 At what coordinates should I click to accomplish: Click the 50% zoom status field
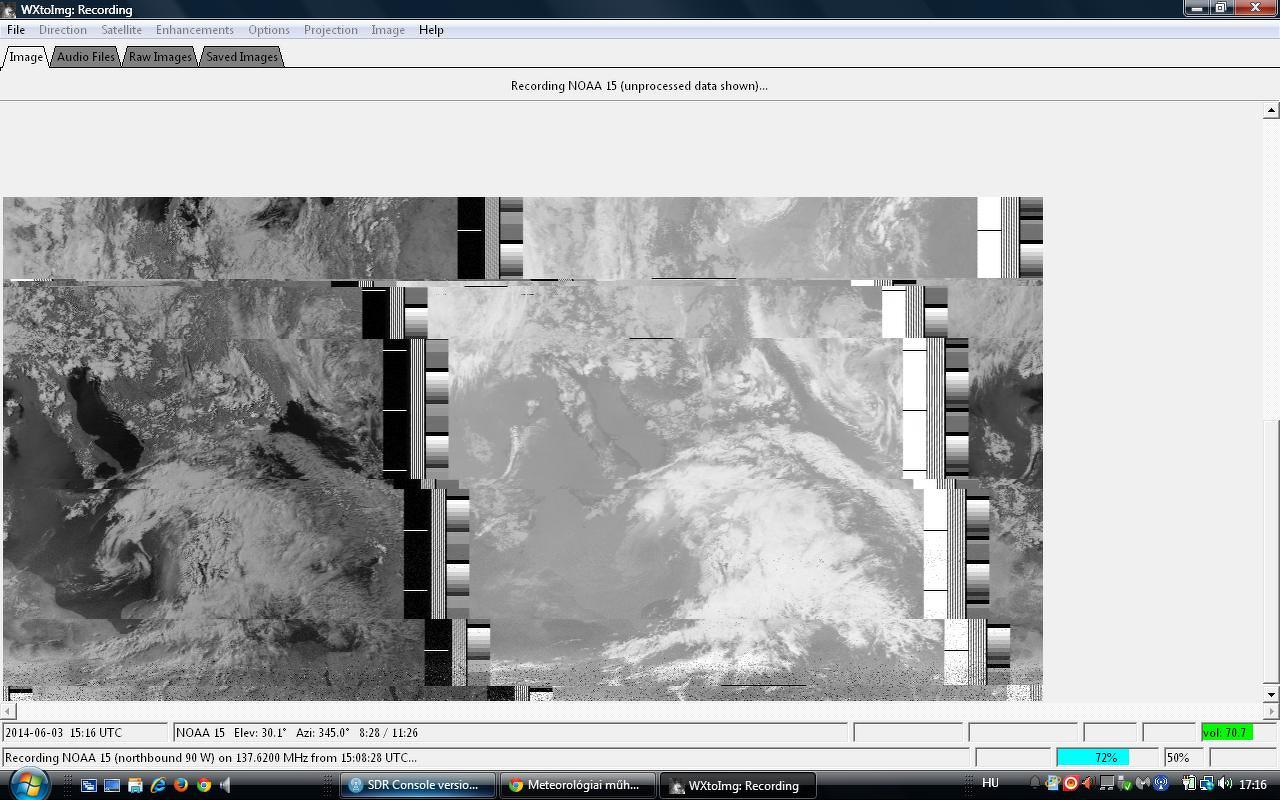click(x=1185, y=758)
